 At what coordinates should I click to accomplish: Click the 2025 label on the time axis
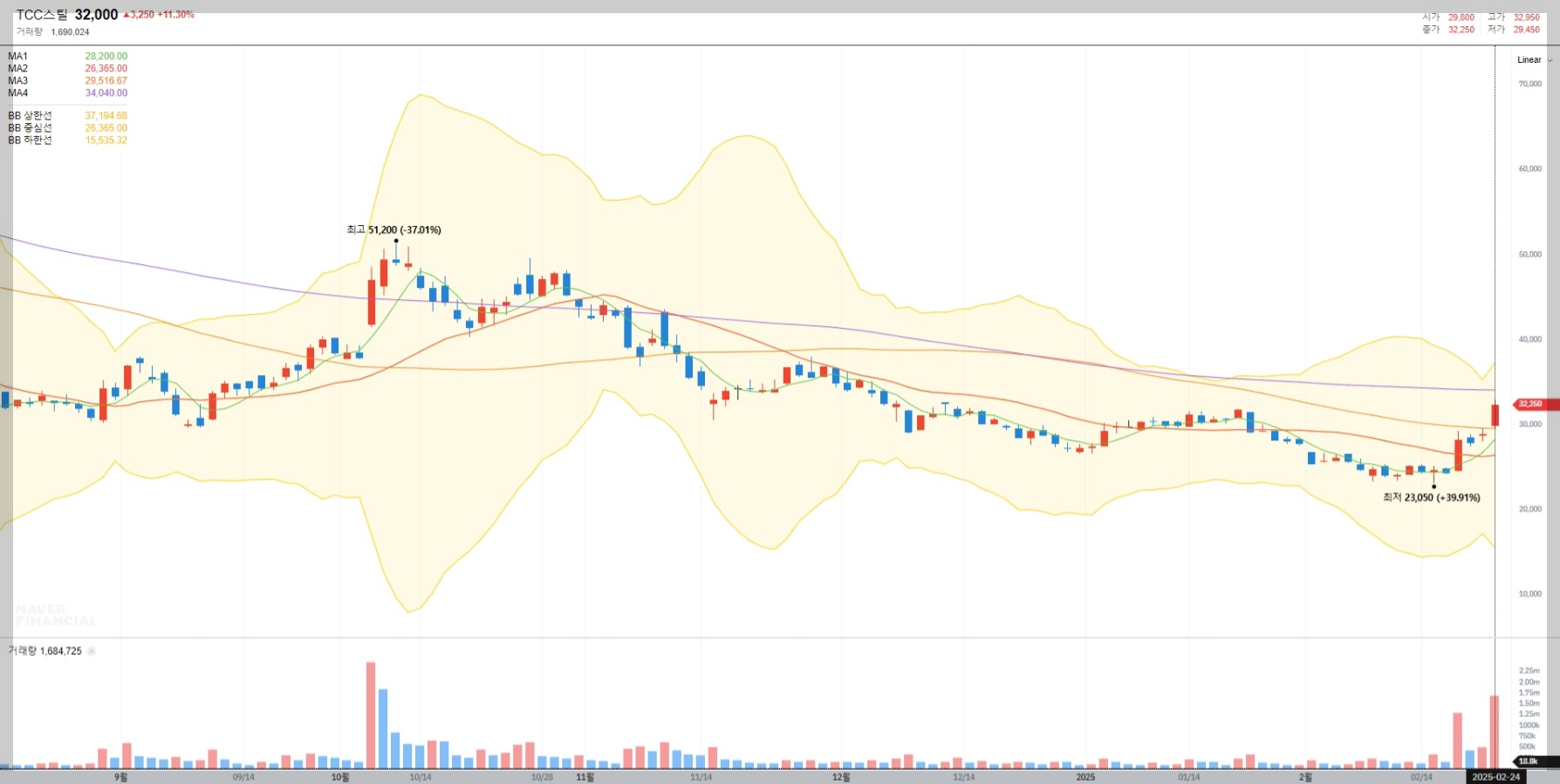[1085, 777]
